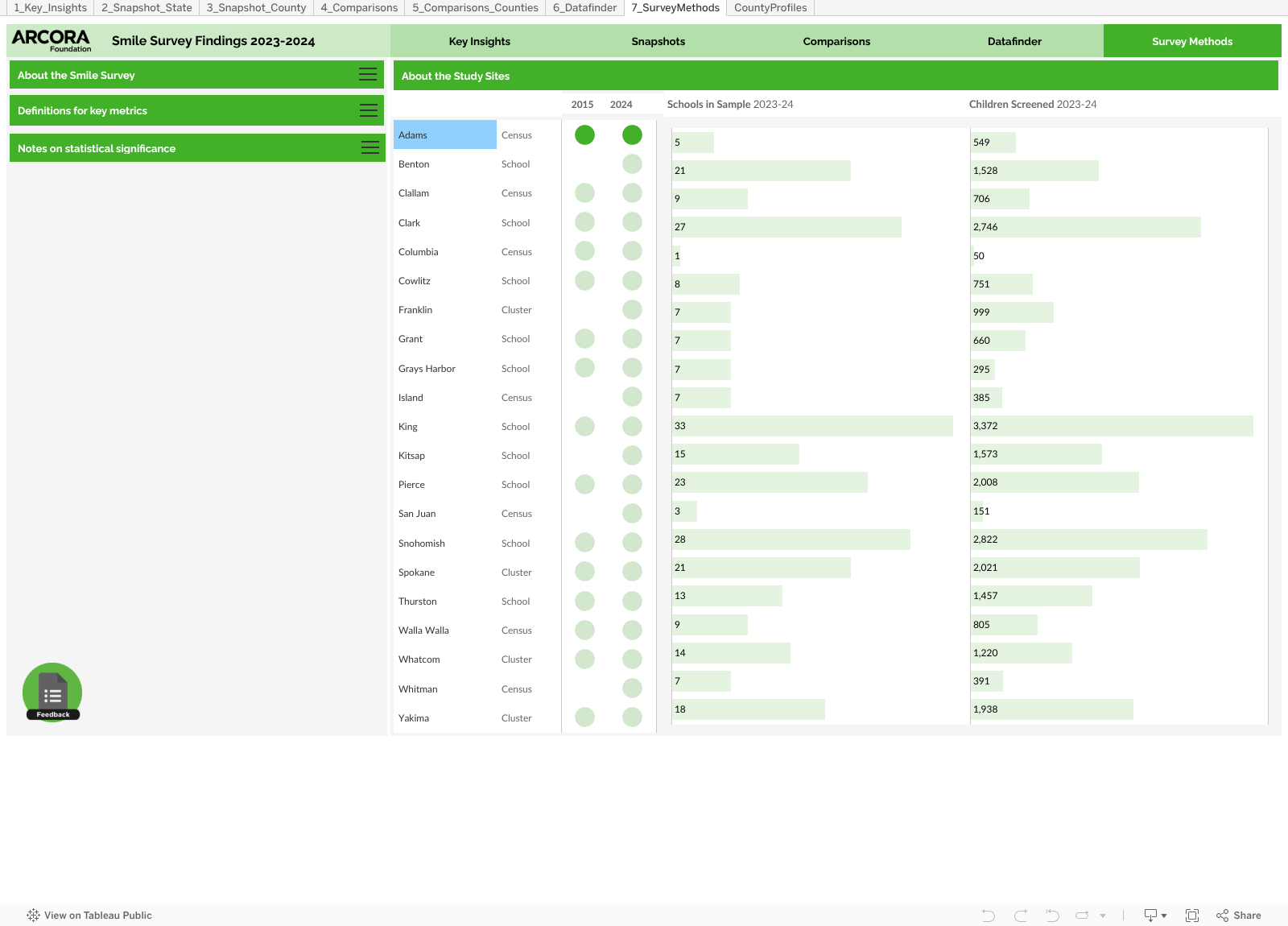Click King's 3,372 children screened bar
Screen dimensions: 1288x926
[x=1112, y=426]
